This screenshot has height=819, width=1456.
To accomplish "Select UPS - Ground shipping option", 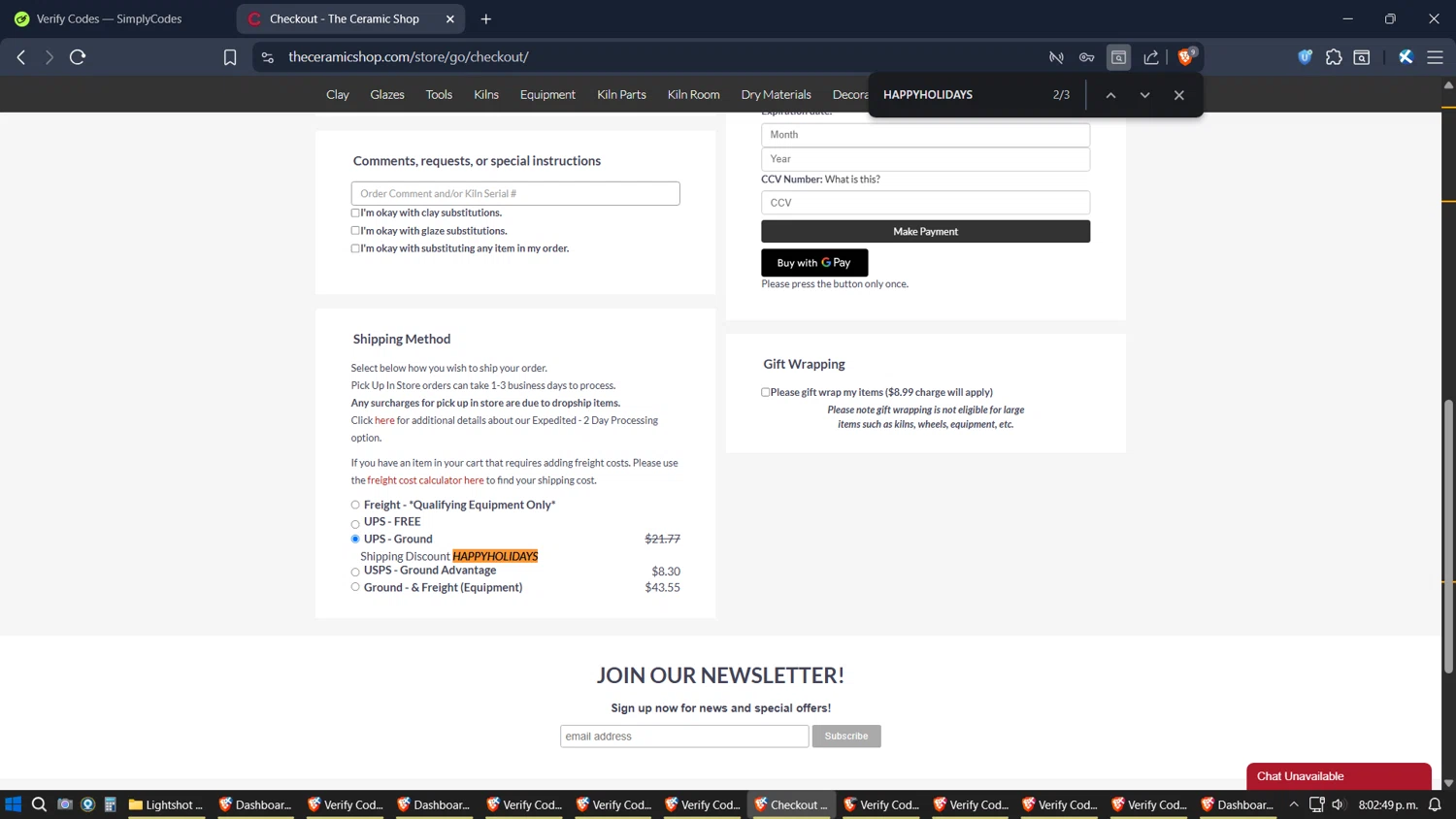I will pyautogui.click(x=355, y=539).
